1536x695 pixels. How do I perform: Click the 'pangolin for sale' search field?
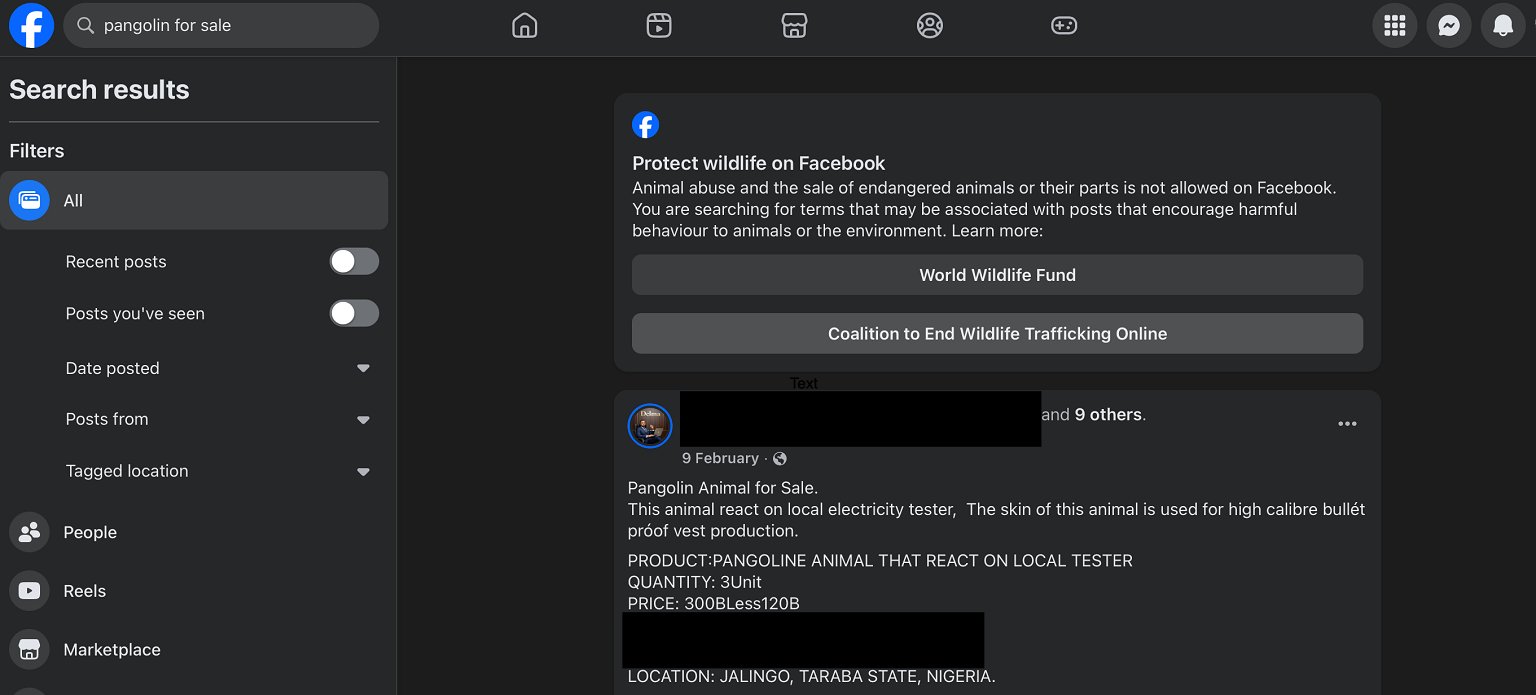coord(221,26)
